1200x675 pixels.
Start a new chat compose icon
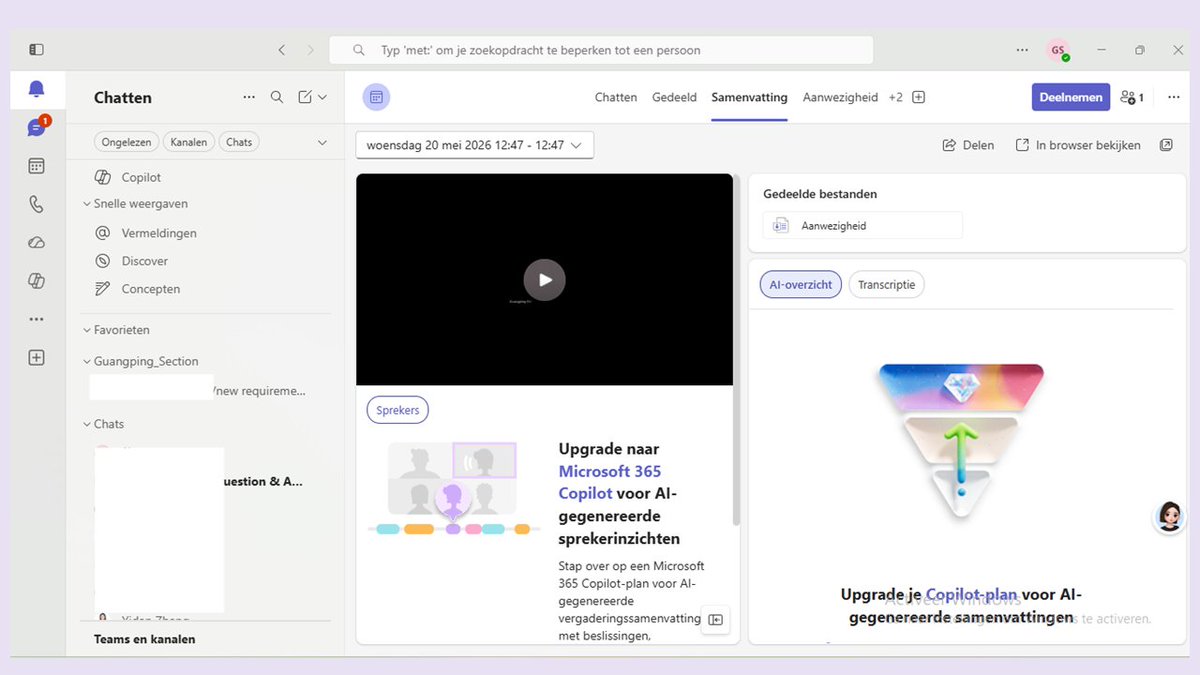pyautogui.click(x=305, y=97)
